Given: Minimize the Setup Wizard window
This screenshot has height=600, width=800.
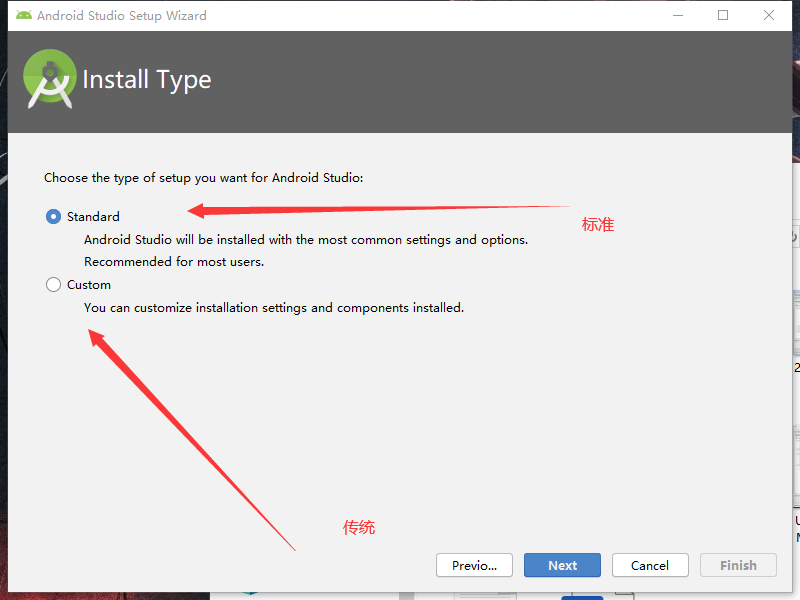Looking at the screenshot, I should (x=678, y=15).
